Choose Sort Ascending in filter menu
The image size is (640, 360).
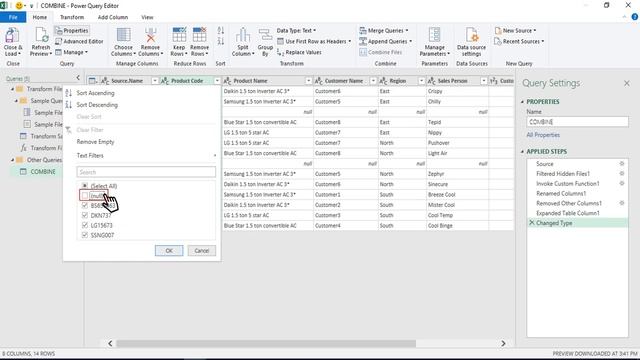pyautogui.click(x=96, y=93)
